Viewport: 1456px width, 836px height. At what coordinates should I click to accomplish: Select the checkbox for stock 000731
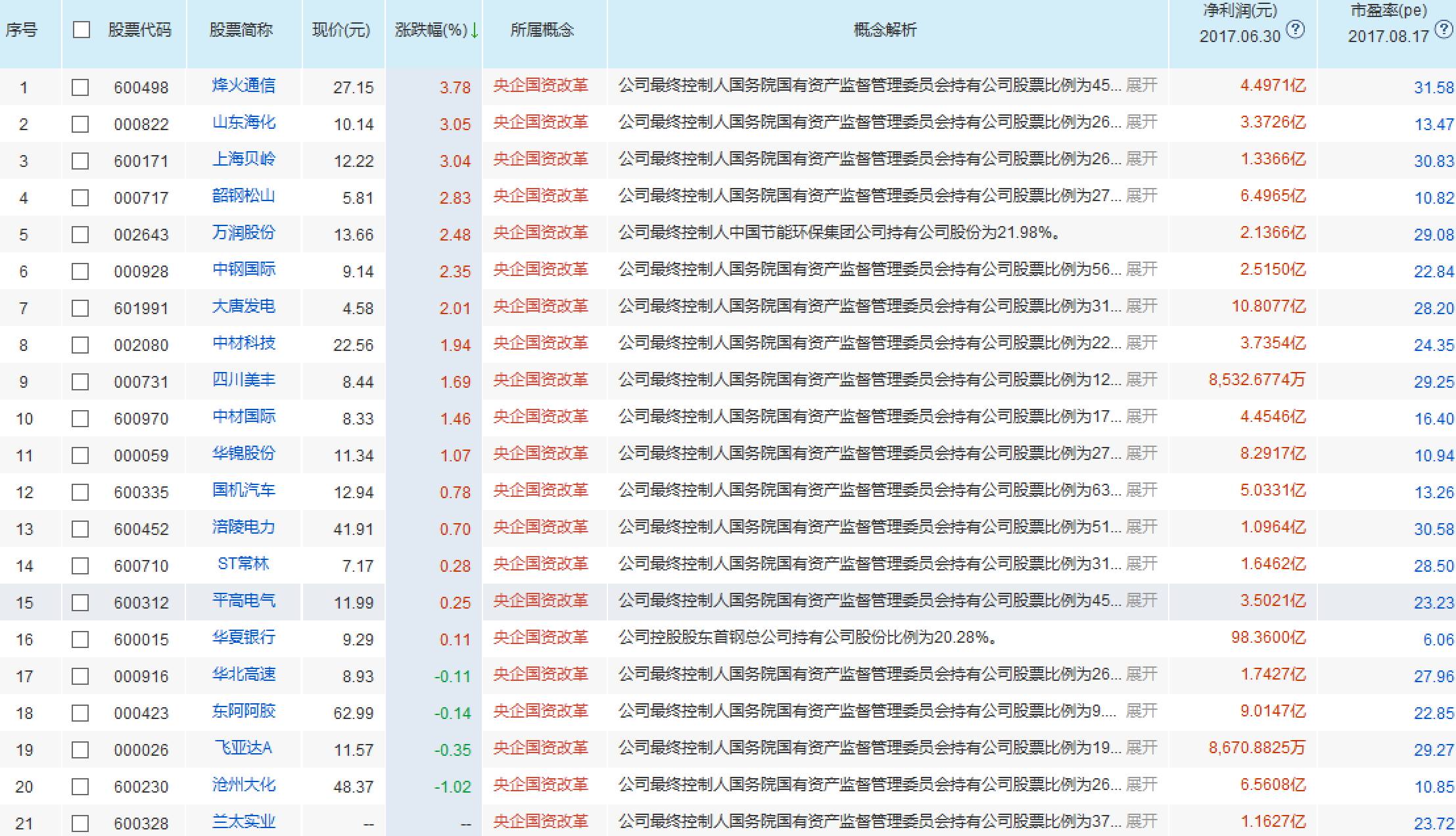(x=80, y=382)
